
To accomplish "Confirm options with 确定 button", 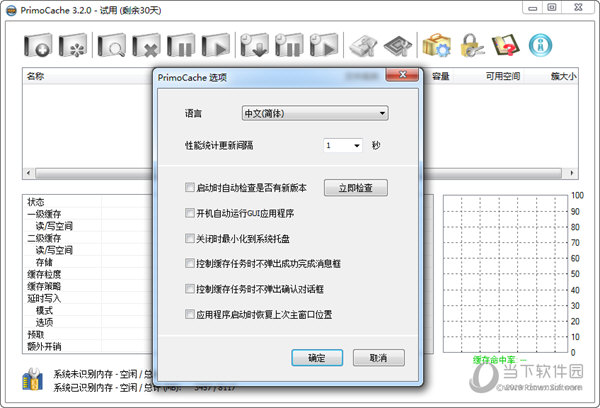I will tap(317, 358).
